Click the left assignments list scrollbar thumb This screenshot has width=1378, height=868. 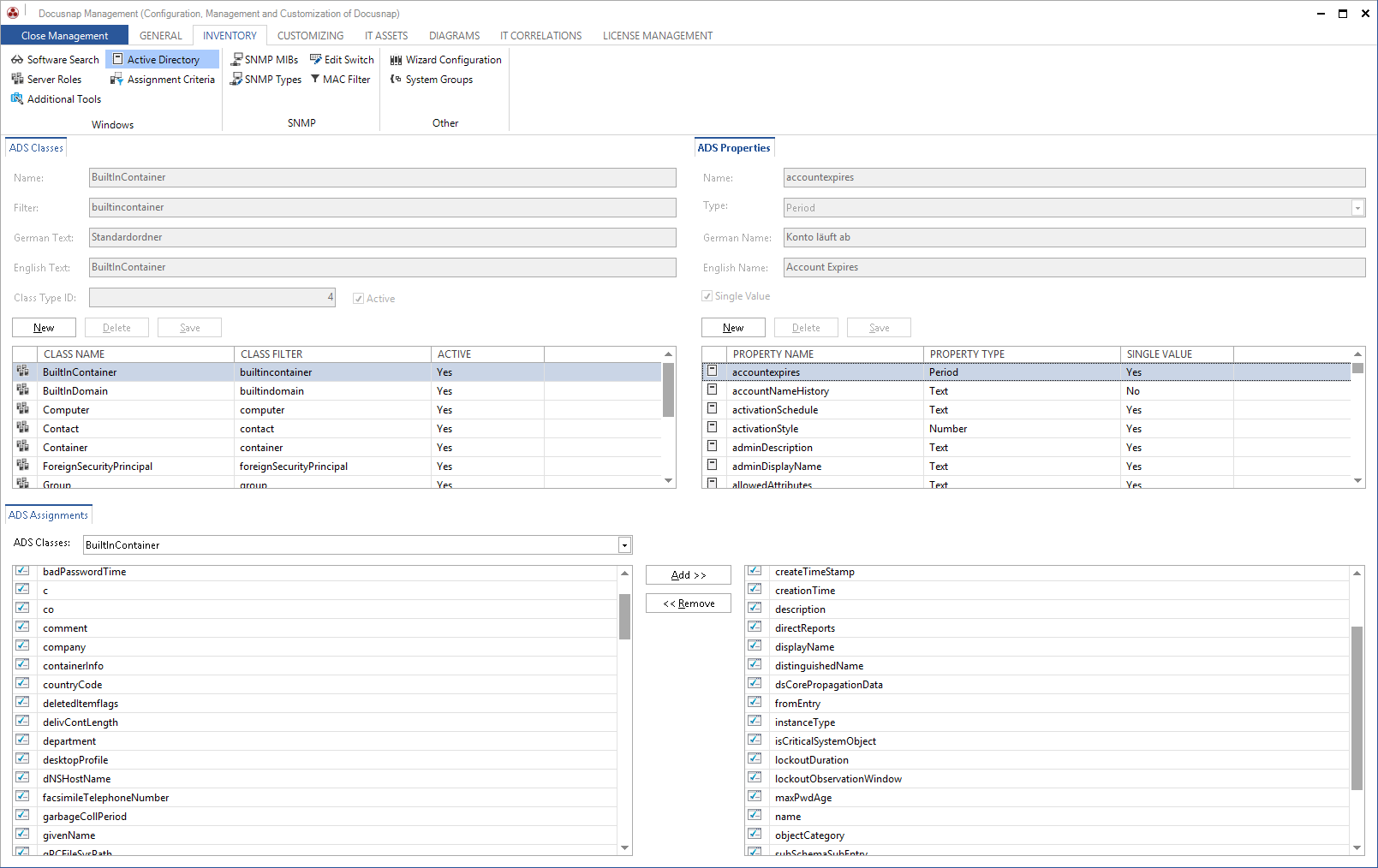tap(625, 616)
